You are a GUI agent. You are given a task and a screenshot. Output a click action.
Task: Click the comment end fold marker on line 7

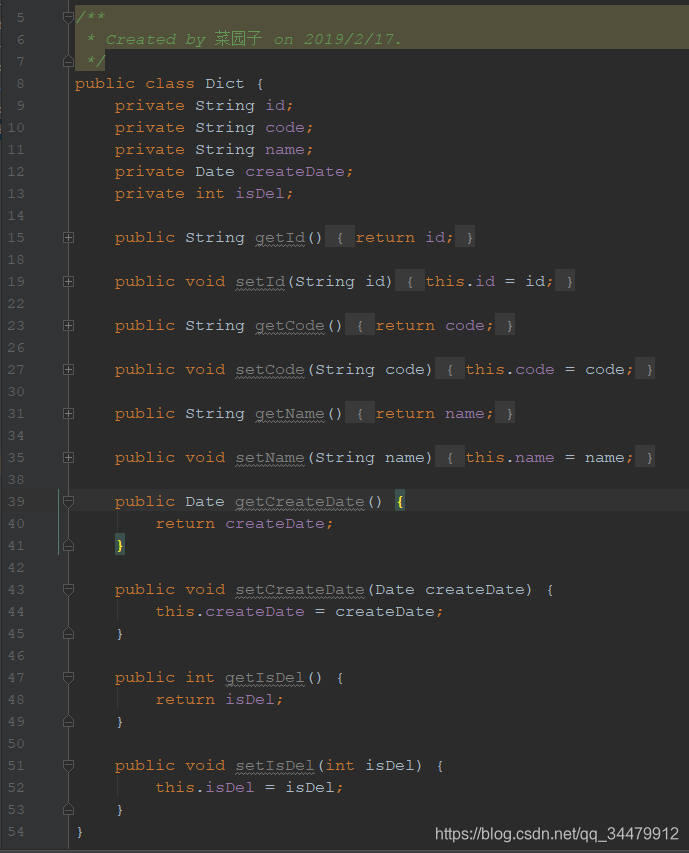pos(69,61)
